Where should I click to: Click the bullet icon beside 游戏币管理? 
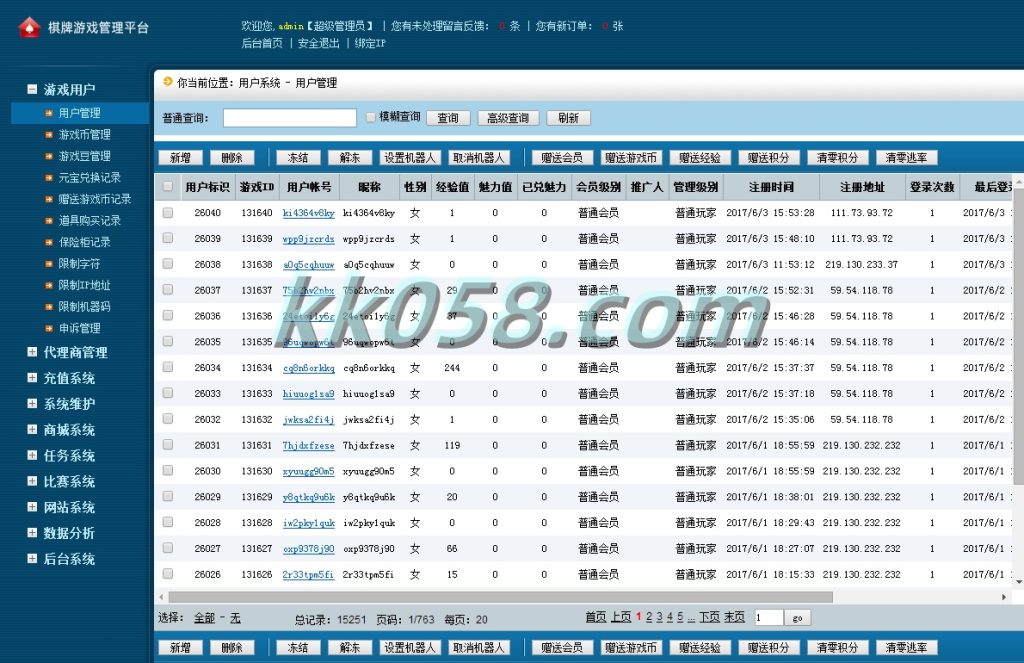tap(48, 135)
